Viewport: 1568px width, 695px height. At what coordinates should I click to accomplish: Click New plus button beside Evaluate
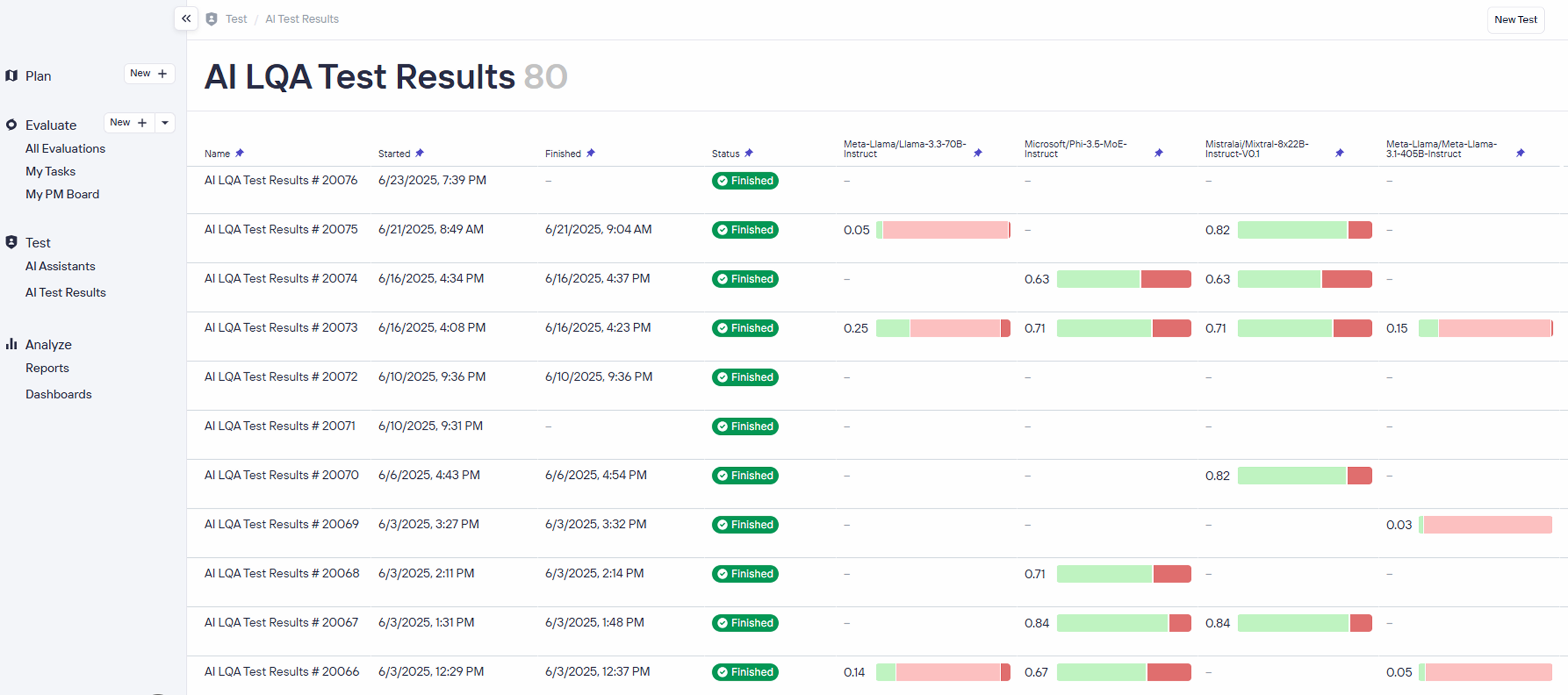(129, 122)
